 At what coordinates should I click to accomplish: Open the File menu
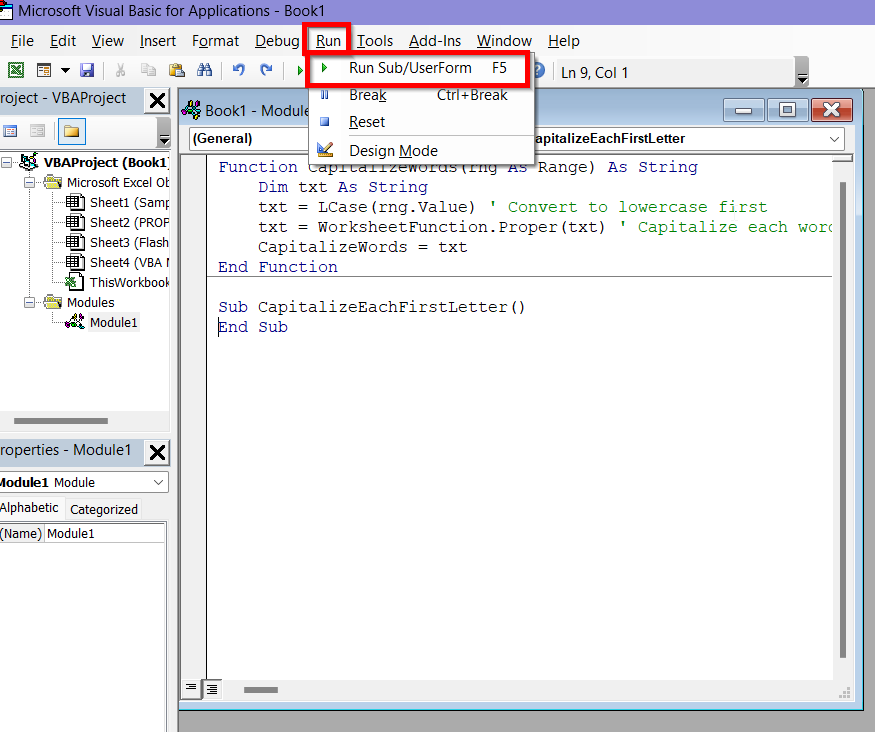[x=22, y=41]
